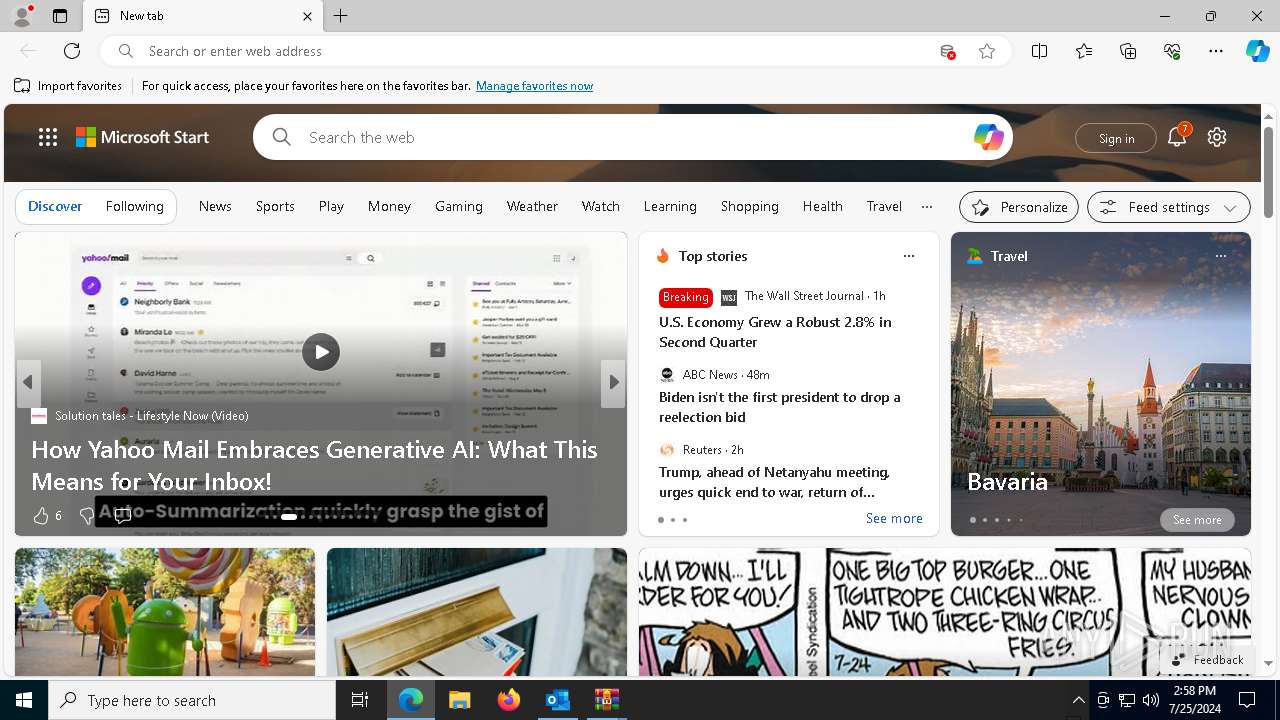This screenshot has height=720, width=1280.
Task: Open Android statues article thumbnail
Action: [x=165, y=612]
